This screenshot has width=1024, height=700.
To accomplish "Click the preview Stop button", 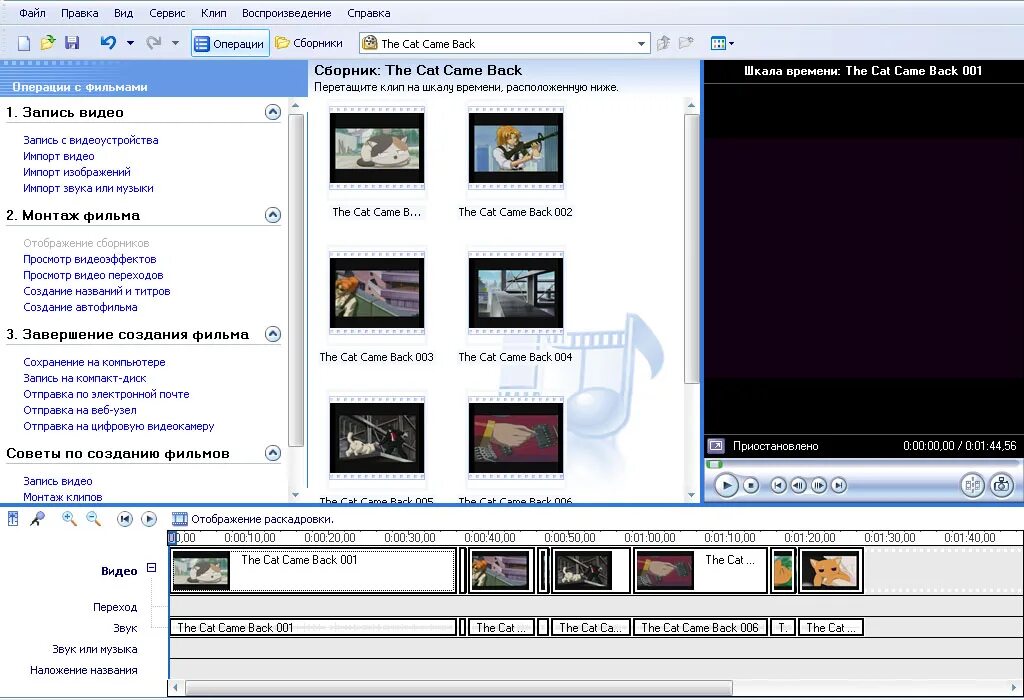I will (751, 485).
